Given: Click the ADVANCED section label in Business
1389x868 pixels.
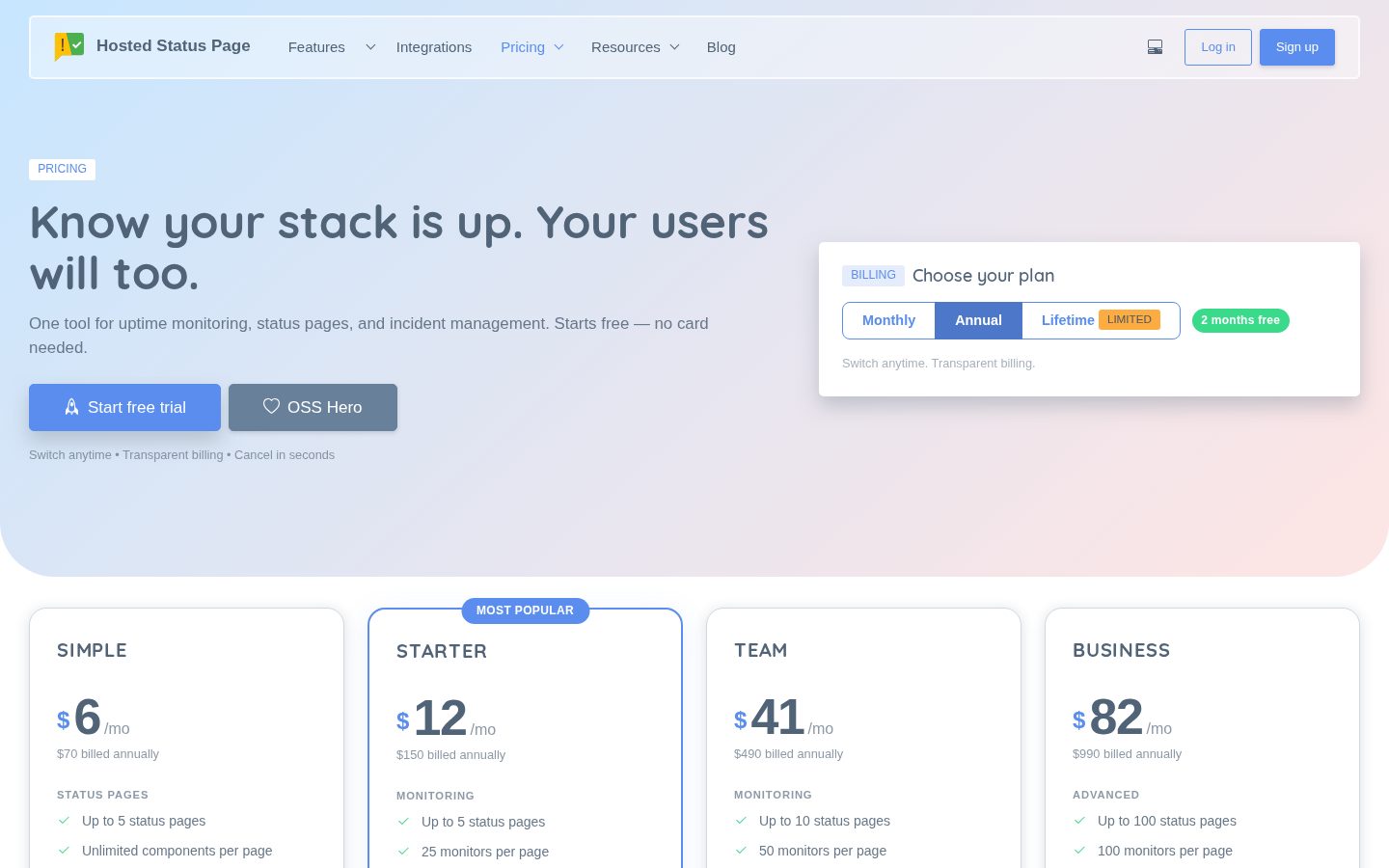Looking at the screenshot, I should tap(1105, 795).
